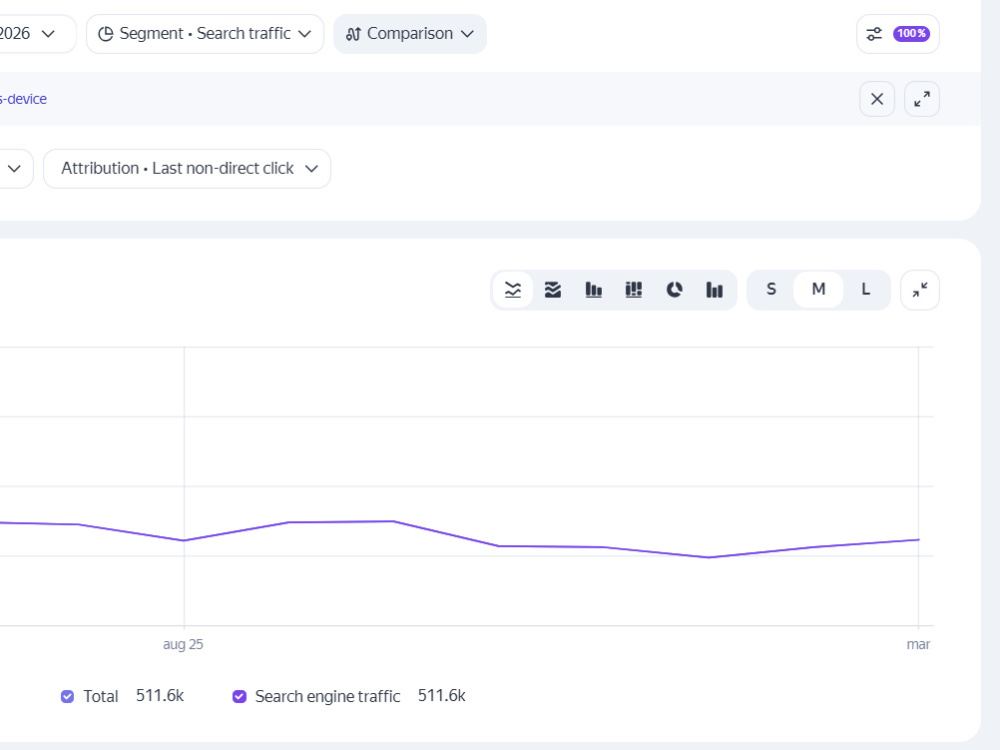This screenshot has width=1000, height=750.
Task: Uncheck the Search engine traffic checkbox
Action: pyautogui.click(x=239, y=696)
